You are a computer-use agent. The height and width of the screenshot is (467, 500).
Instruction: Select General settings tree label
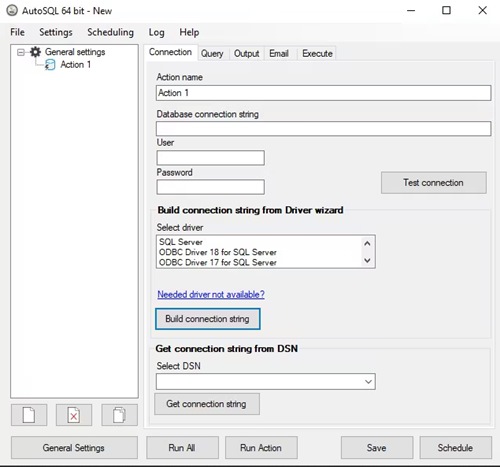[75, 52]
